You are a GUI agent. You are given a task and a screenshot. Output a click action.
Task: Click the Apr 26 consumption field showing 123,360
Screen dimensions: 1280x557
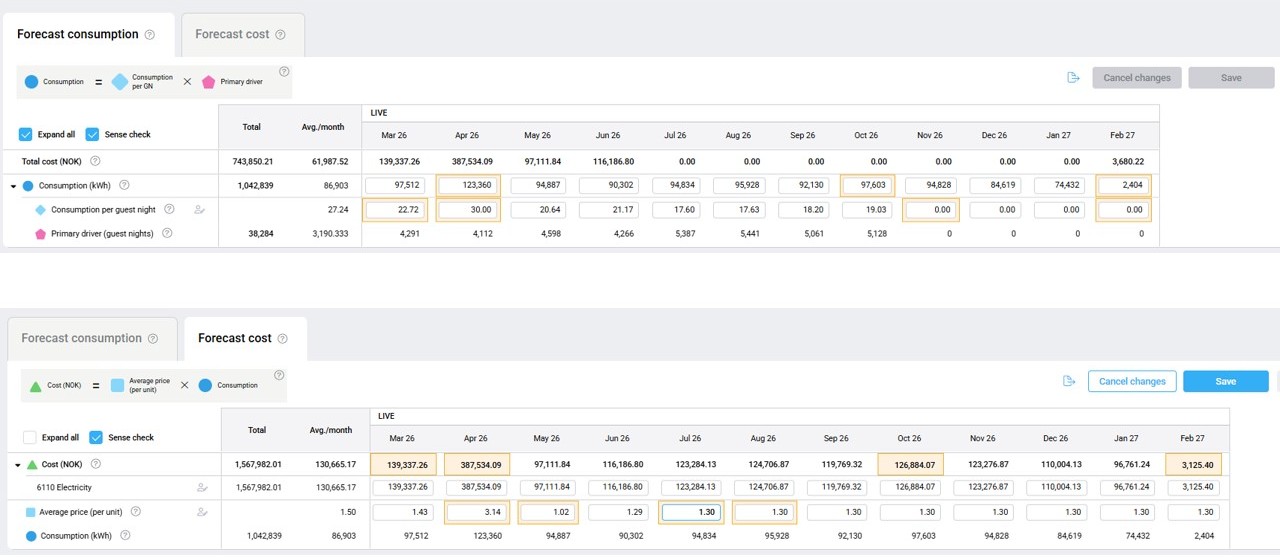465,185
